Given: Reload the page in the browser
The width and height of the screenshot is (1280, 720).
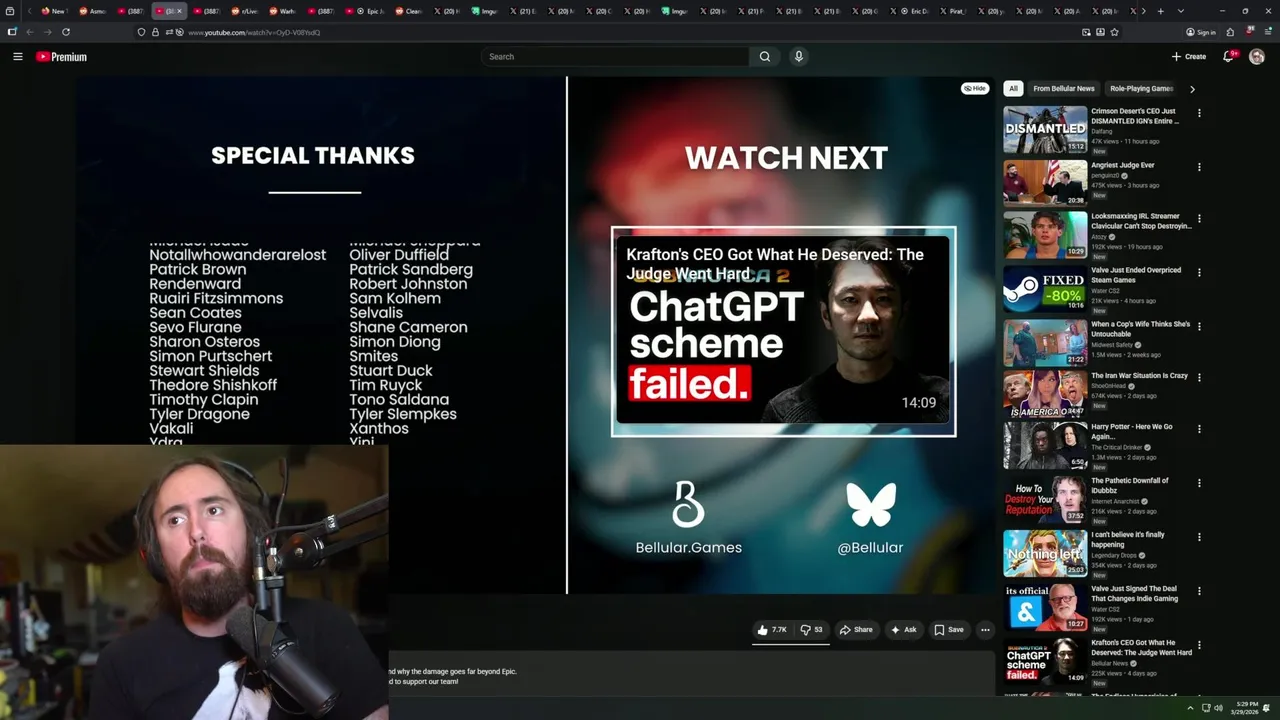Looking at the screenshot, I should 66,32.
